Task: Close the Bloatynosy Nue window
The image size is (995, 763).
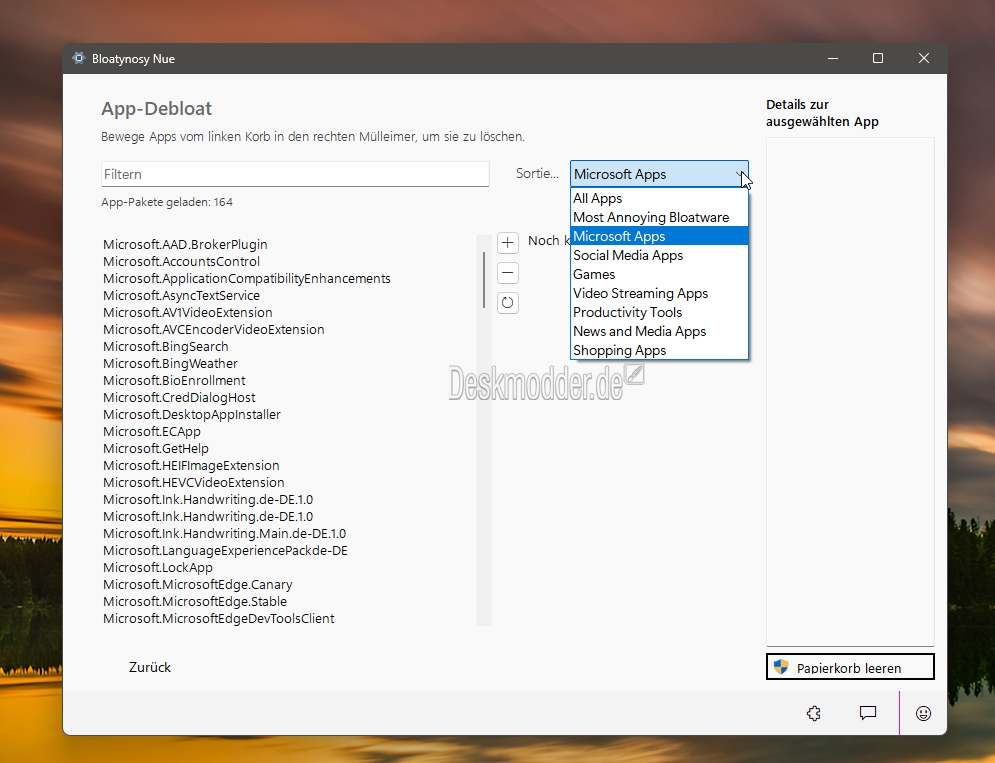Action: pos(924,58)
